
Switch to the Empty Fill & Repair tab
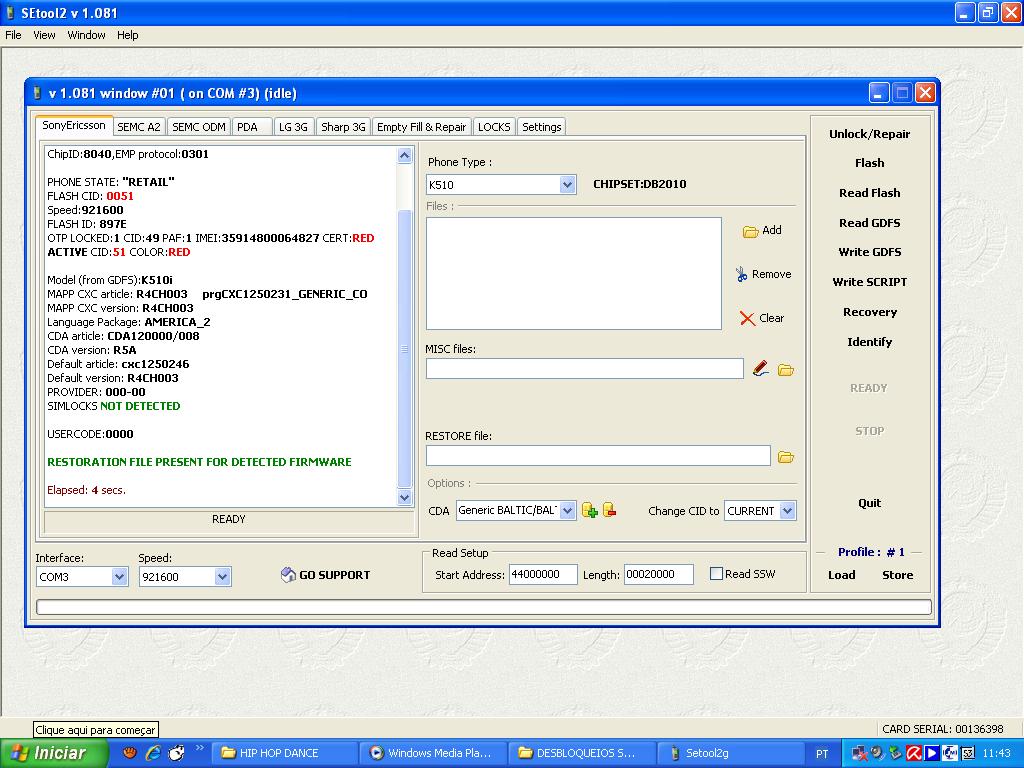tap(422, 127)
